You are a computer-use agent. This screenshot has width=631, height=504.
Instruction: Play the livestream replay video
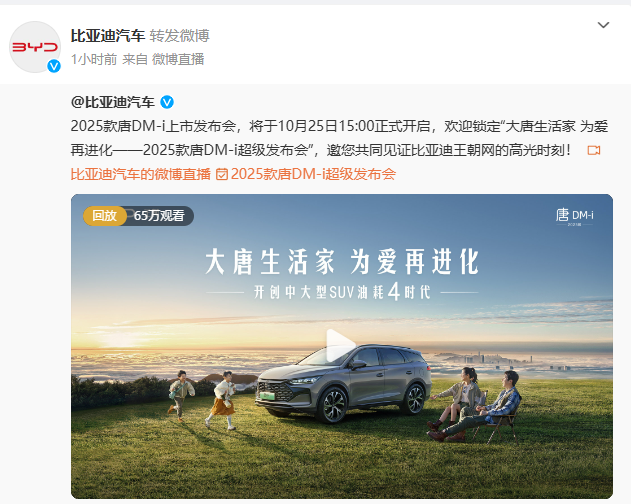click(x=341, y=345)
